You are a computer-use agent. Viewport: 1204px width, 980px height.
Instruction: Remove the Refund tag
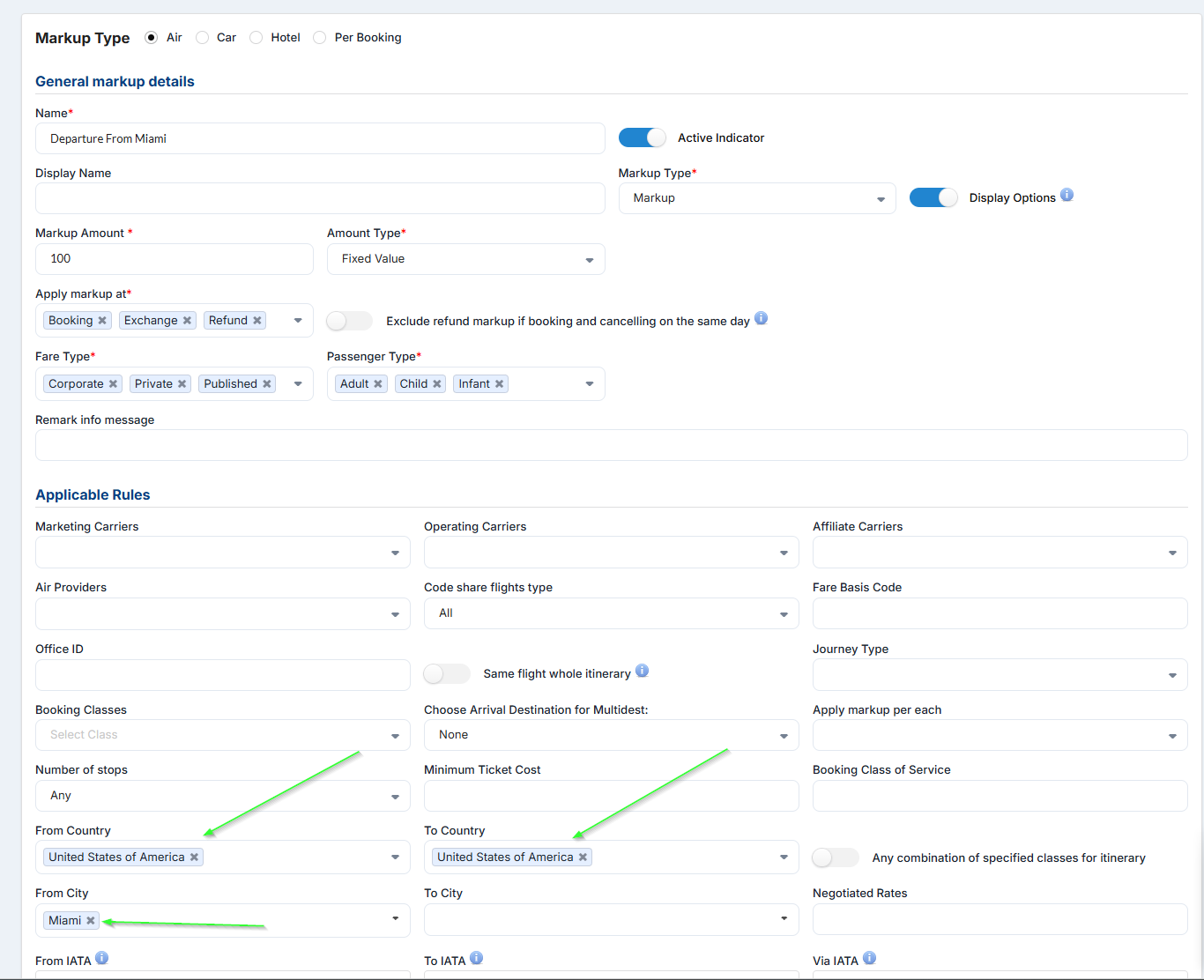pos(257,321)
